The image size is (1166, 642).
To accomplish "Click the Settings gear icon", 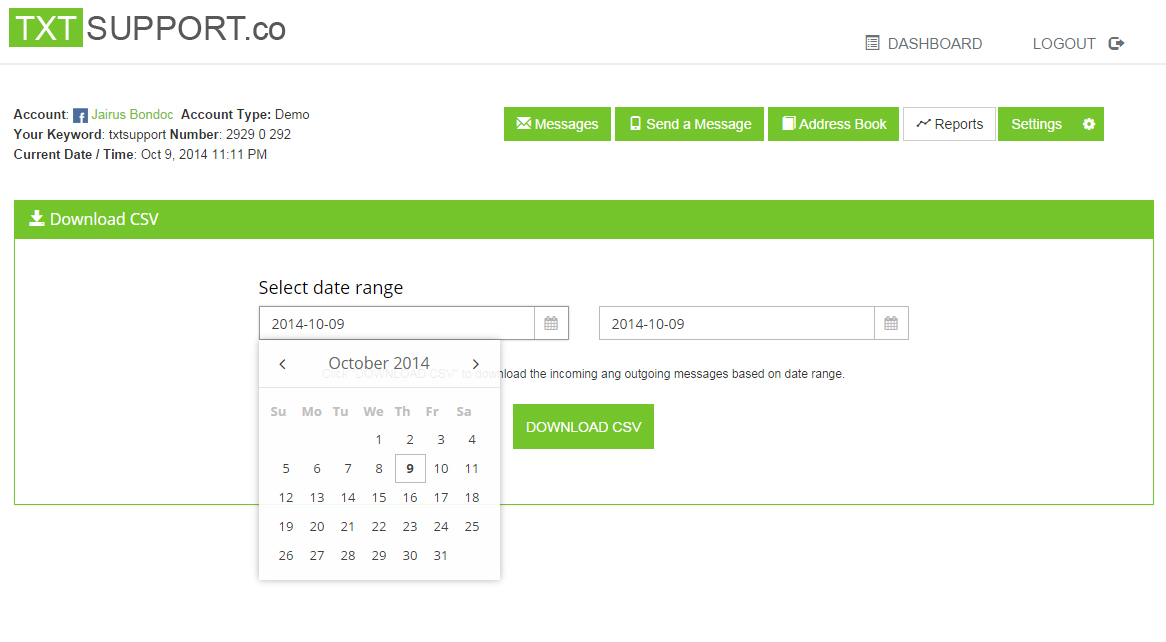I will click(x=1089, y=124).
